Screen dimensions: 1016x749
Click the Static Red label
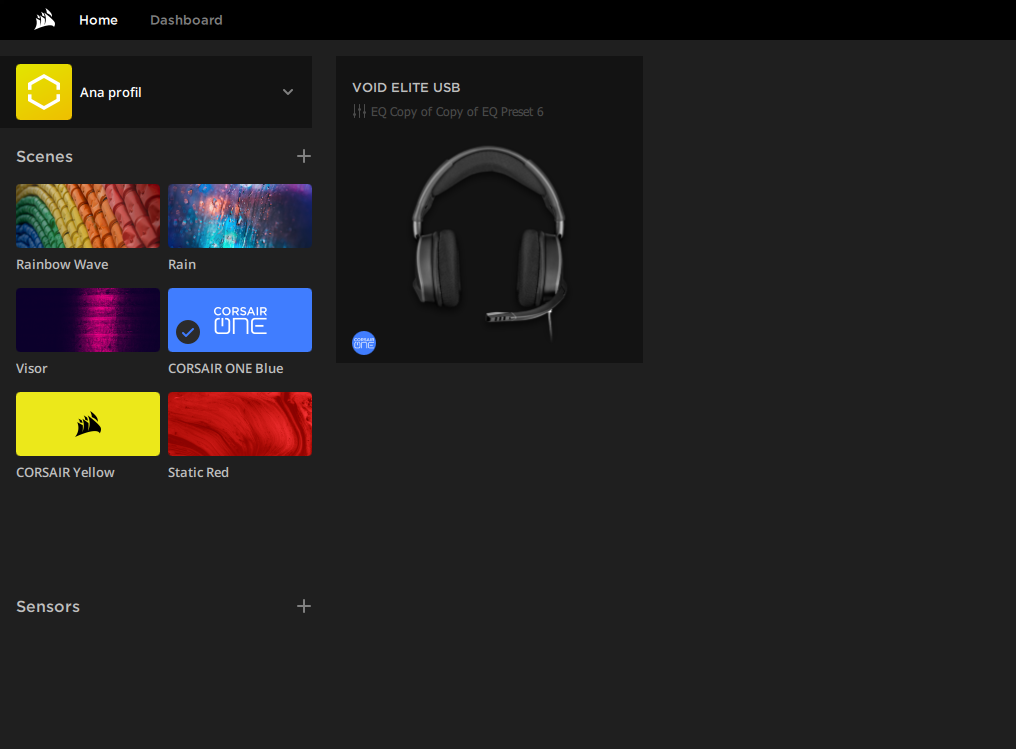click(198, 472)
